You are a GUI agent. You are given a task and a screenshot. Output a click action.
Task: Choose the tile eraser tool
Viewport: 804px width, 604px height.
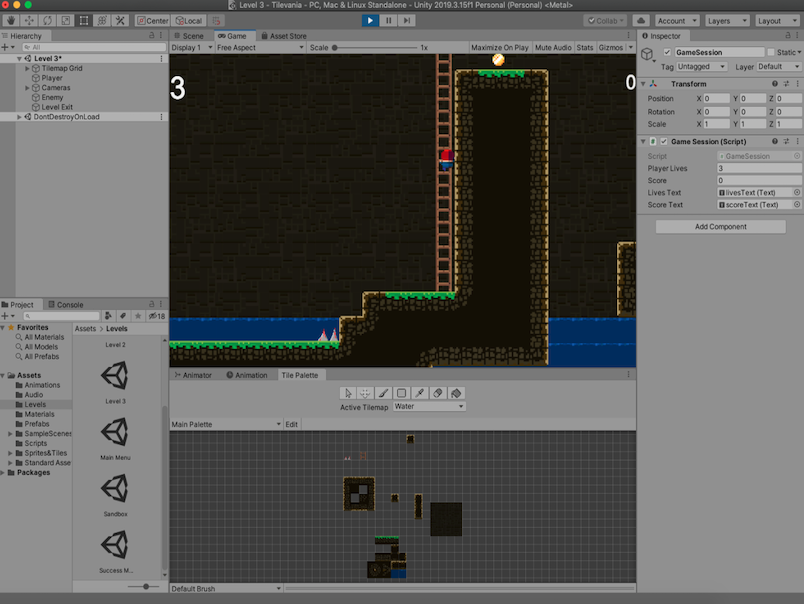coord(438,393)
